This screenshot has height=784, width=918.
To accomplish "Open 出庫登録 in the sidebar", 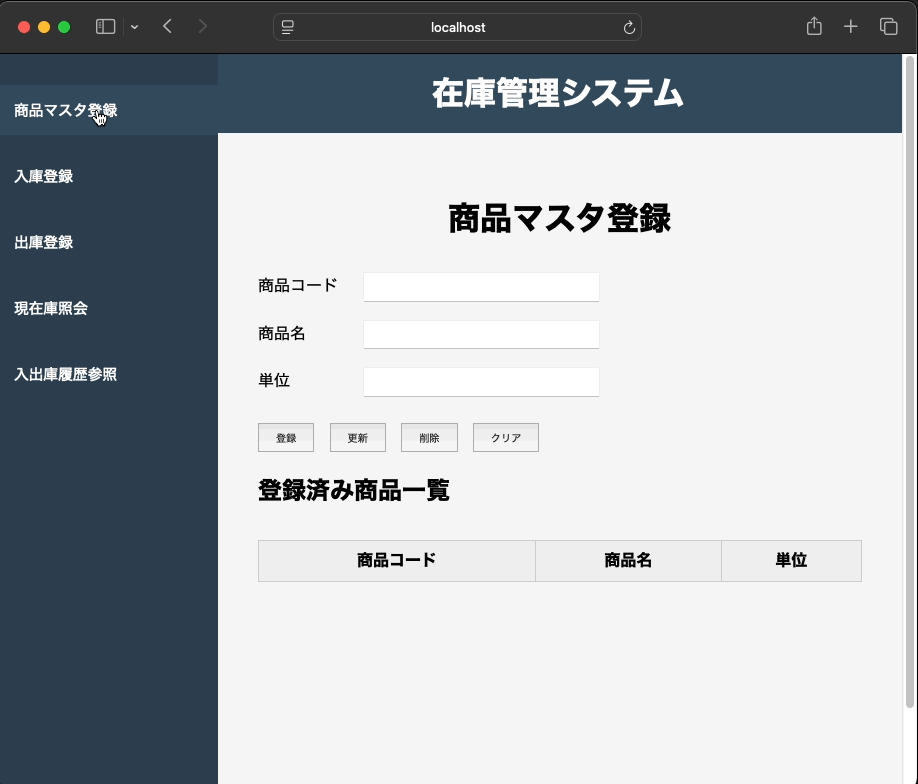I will (x=44, y=242).
